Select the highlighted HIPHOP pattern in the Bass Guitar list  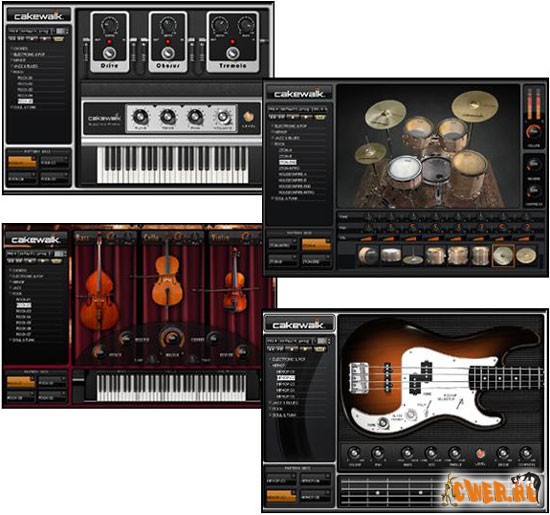click(x=286, y=378)
